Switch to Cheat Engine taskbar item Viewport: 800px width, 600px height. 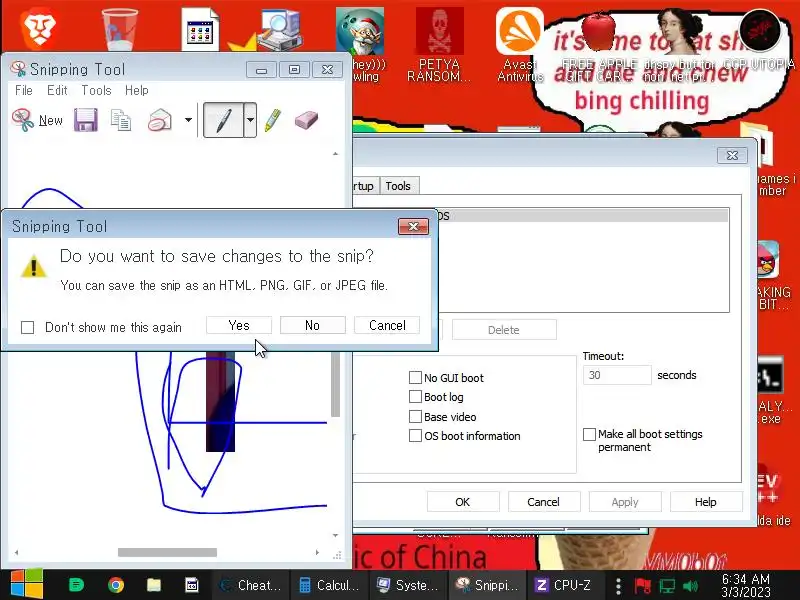point(251,585)
